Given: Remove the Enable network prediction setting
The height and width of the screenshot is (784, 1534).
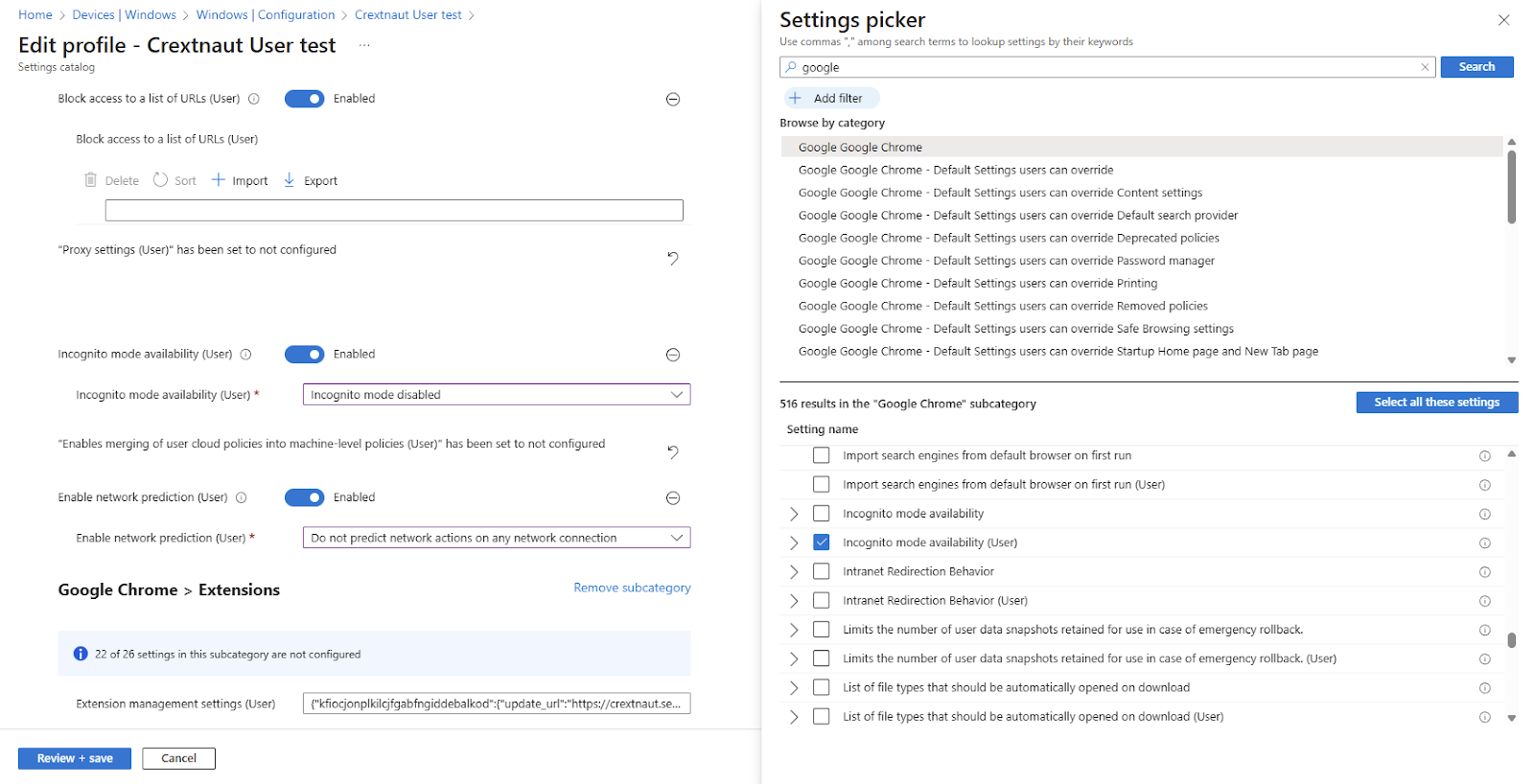Looking at the screenshot, I should coord(673,498).
